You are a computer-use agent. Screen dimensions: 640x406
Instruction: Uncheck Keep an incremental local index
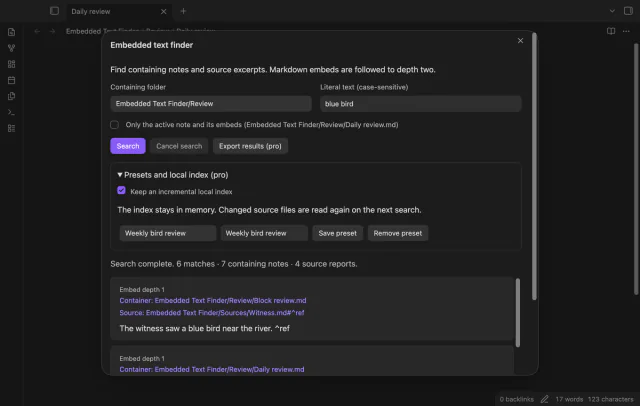pyautogui.click(x=121, y=191)
